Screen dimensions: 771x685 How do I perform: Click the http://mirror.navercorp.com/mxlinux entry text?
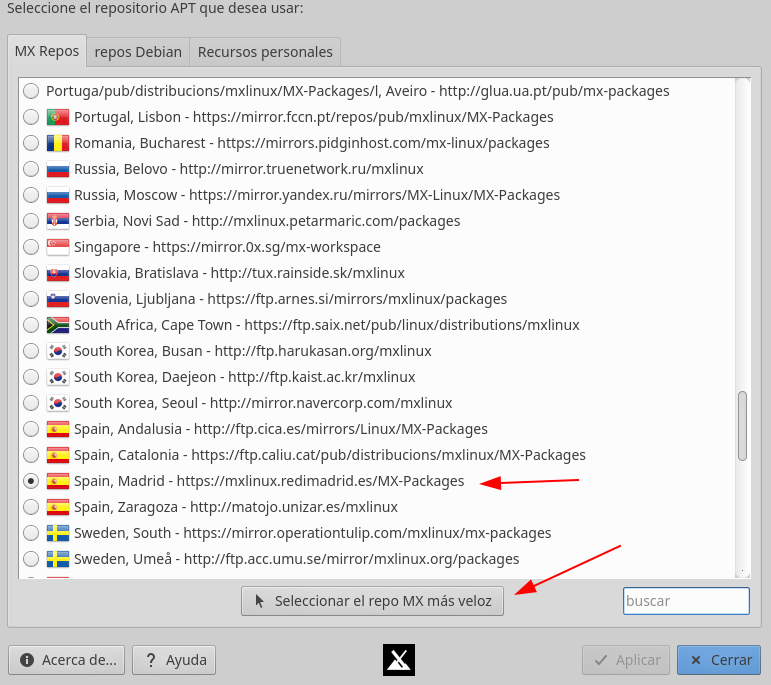(331, 403)
